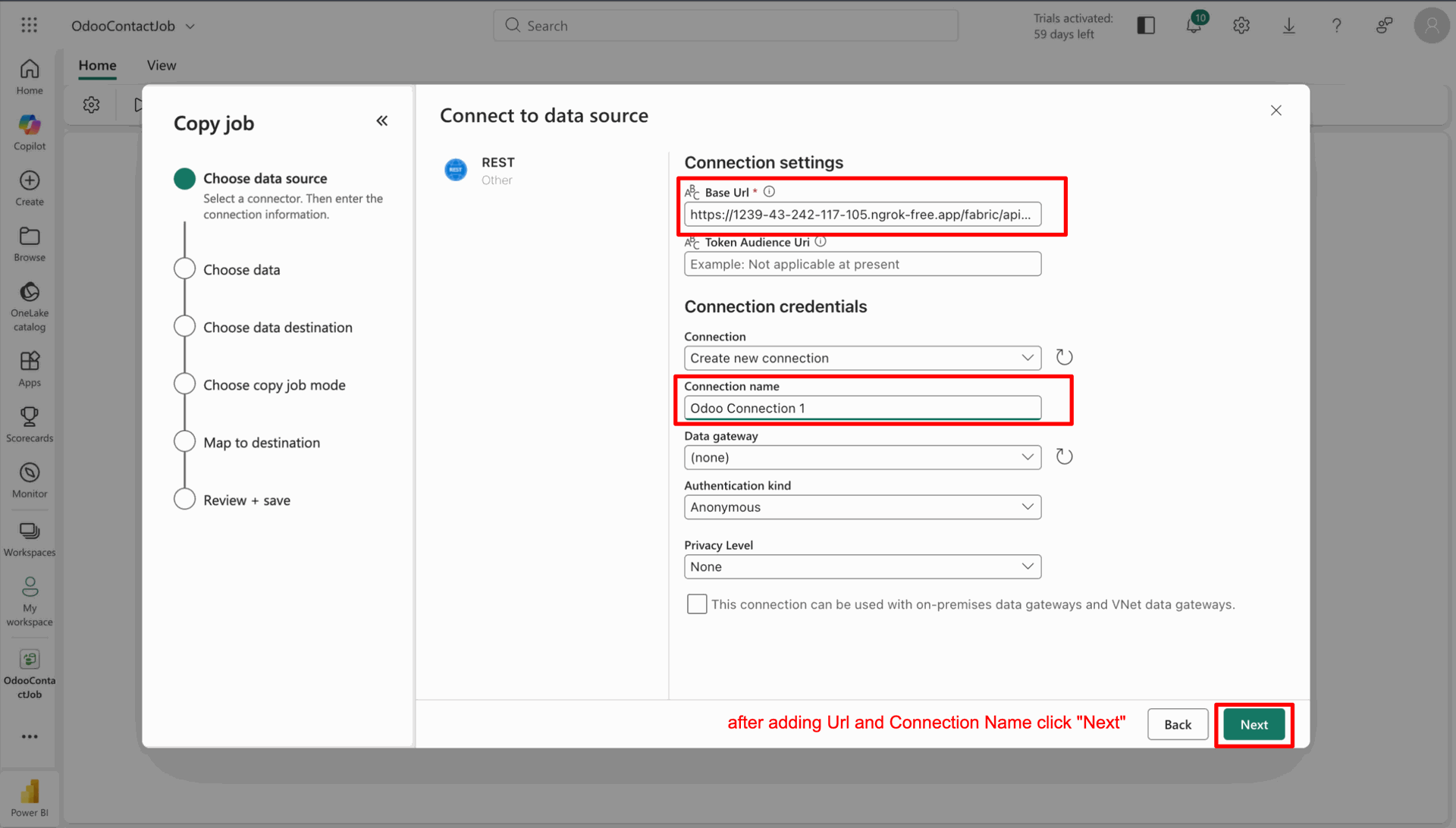Open the Privacy Level dropdown
Screen dimensions: 1456x828
click(x=862, y=567)
